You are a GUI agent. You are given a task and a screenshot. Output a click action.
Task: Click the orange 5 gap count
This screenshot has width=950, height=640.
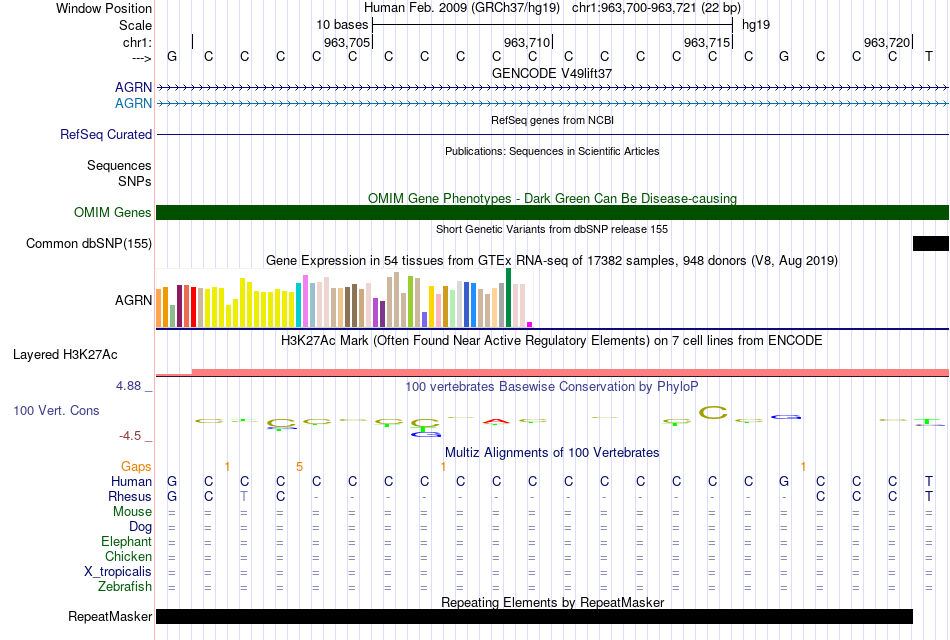(x=299, y=467)
